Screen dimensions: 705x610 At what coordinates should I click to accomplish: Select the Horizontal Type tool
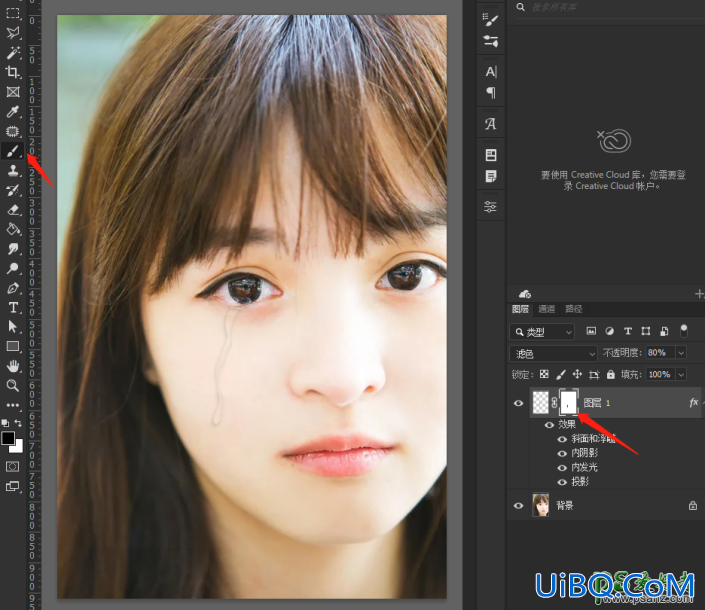(13, 308)
